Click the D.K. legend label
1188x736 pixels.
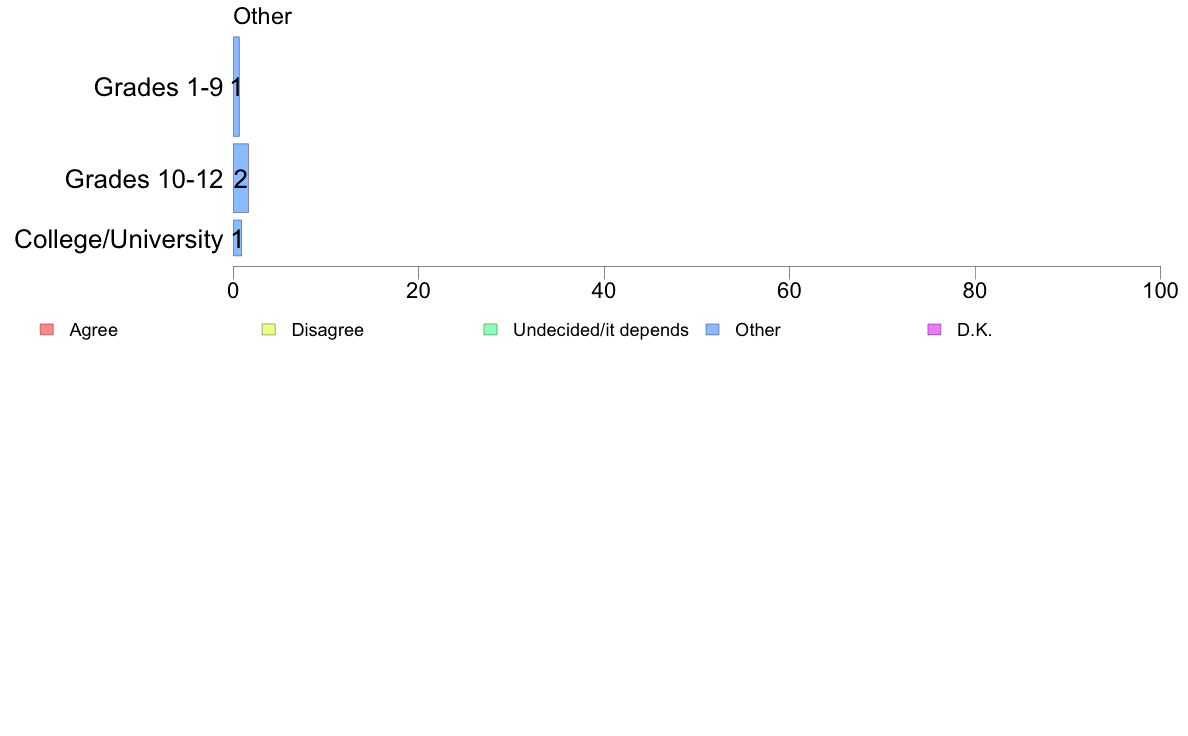(x=974, y=330)
